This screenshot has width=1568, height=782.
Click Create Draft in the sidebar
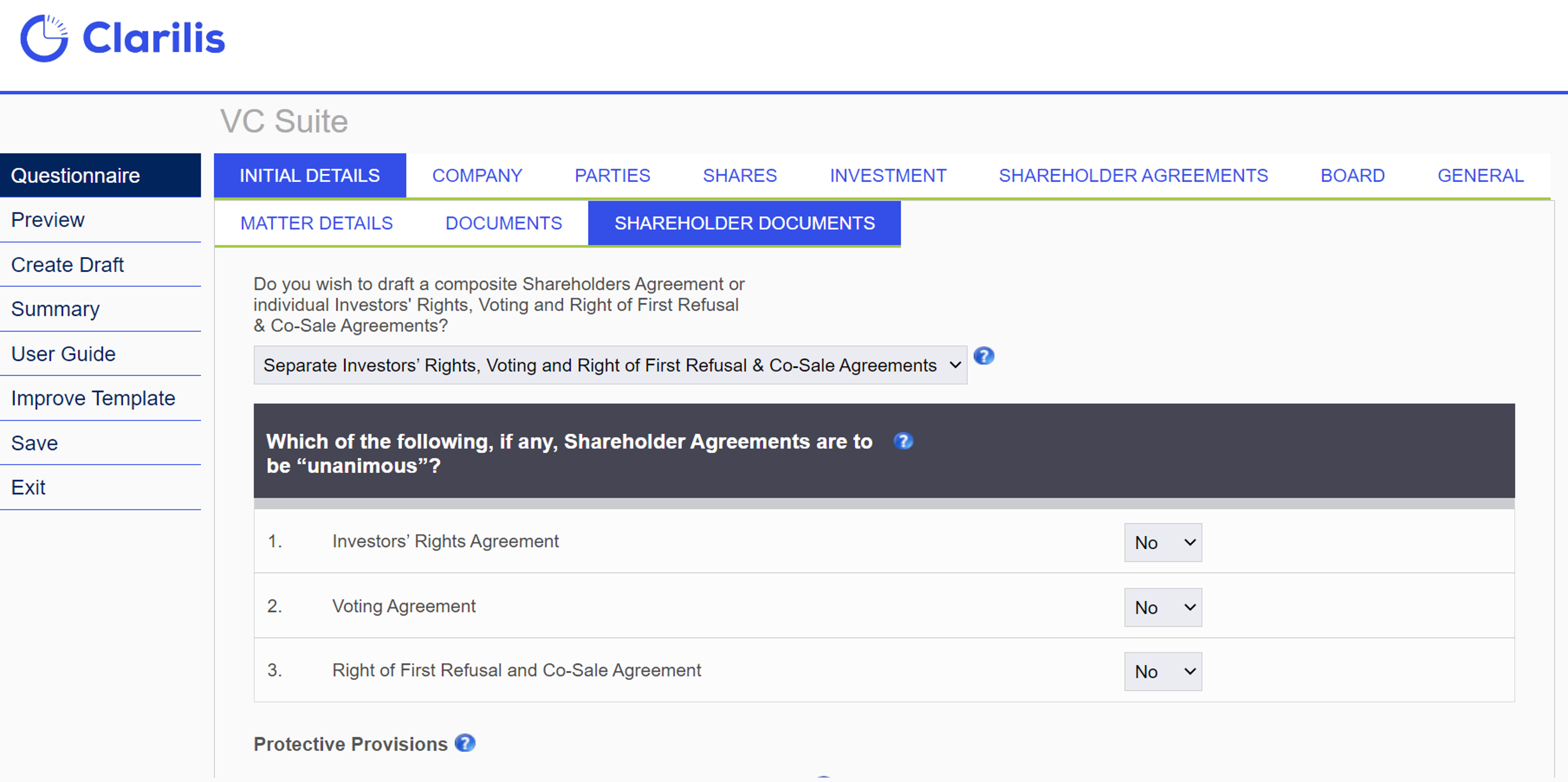67,264
